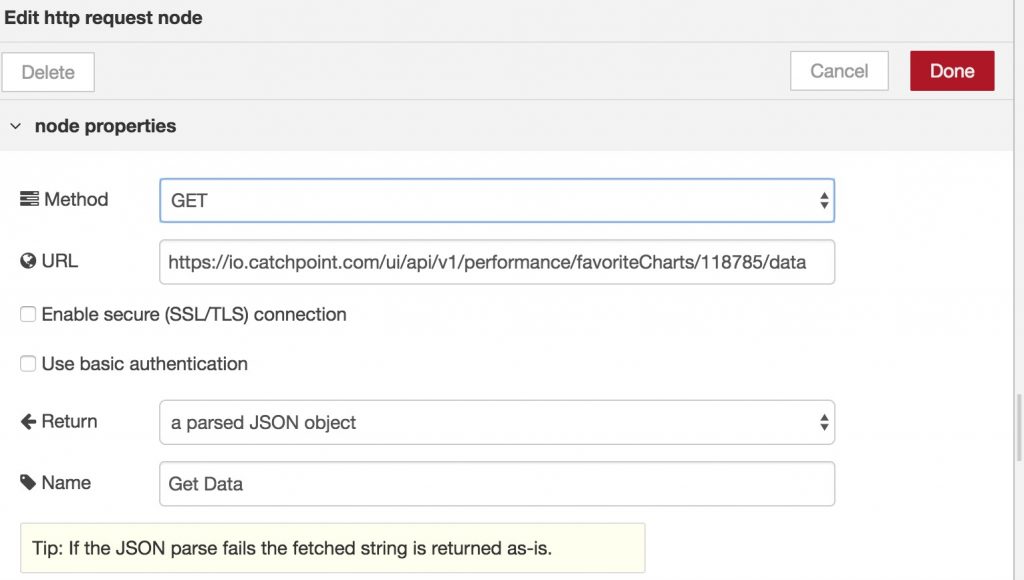Viewport: 1024px width, 580px height.
Task: Click the Return arrow icon
Action: [x=28, y=421]
